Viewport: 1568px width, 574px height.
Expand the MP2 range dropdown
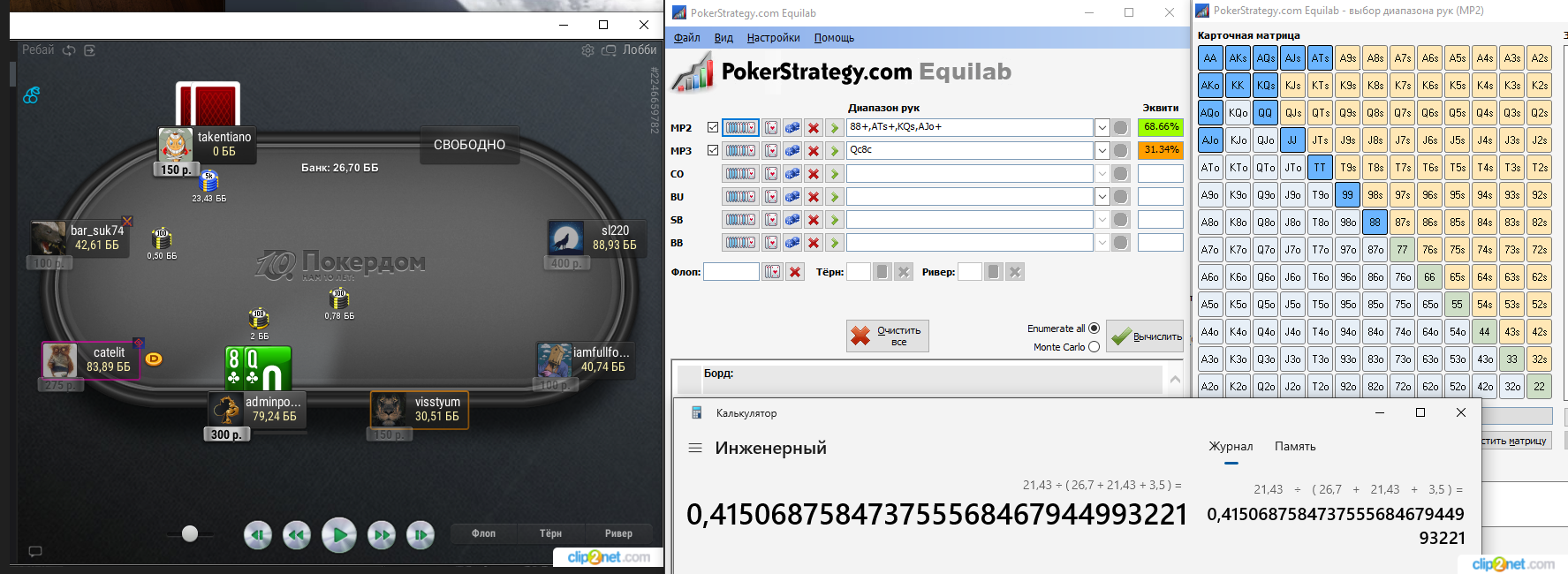pyautogui.click(x=1102, y=128)
